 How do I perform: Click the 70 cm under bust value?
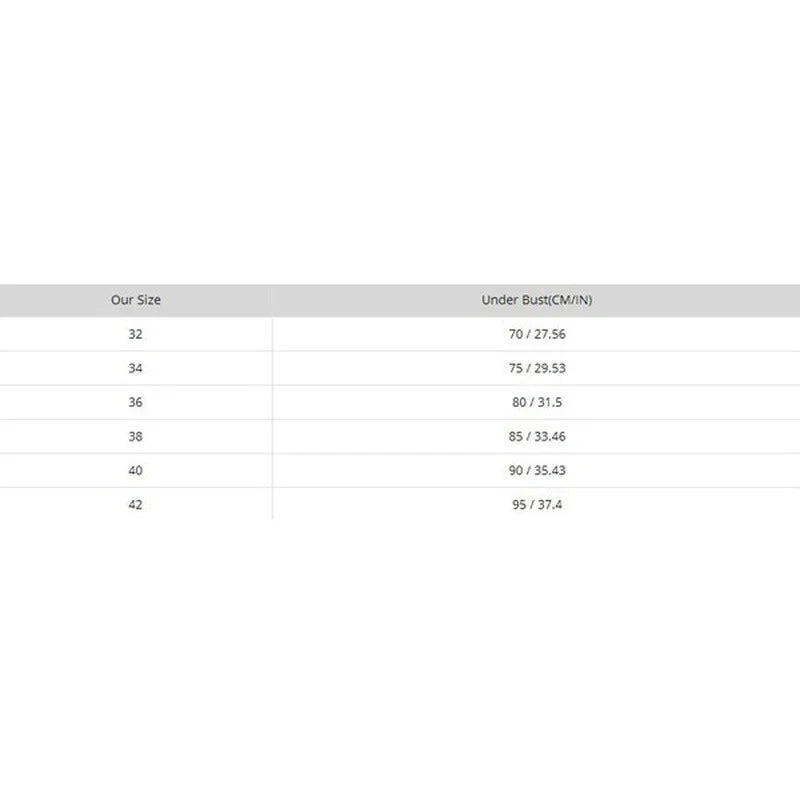(516, 334)
